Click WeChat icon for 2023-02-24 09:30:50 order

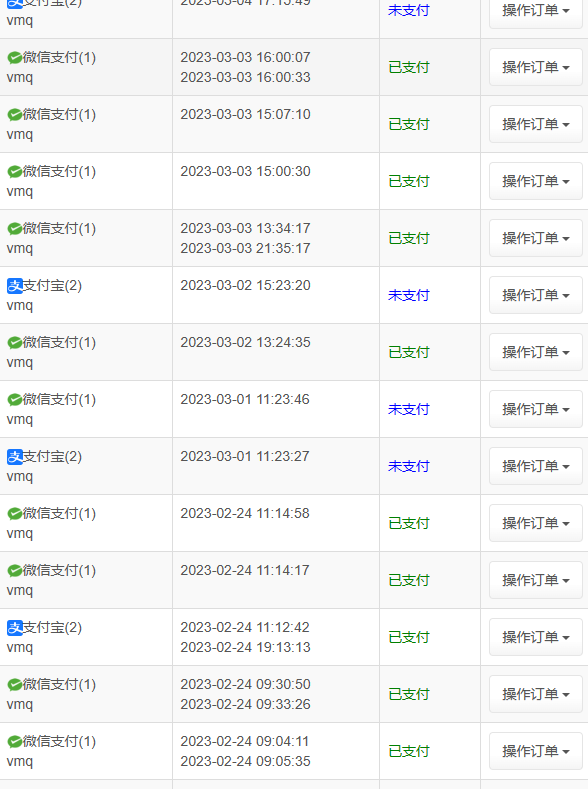click(15, 685)
